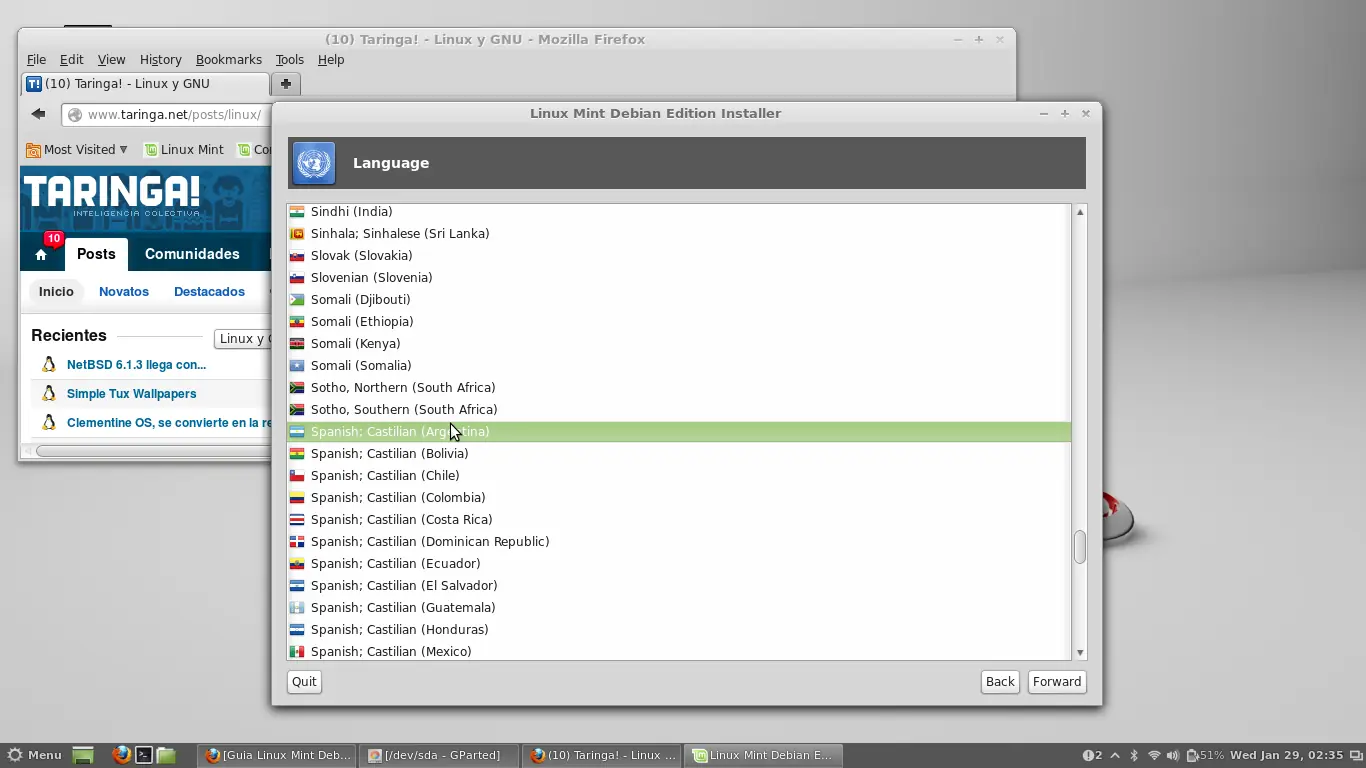Select the Taringa! - Linux y GNU browser tab

146,84
